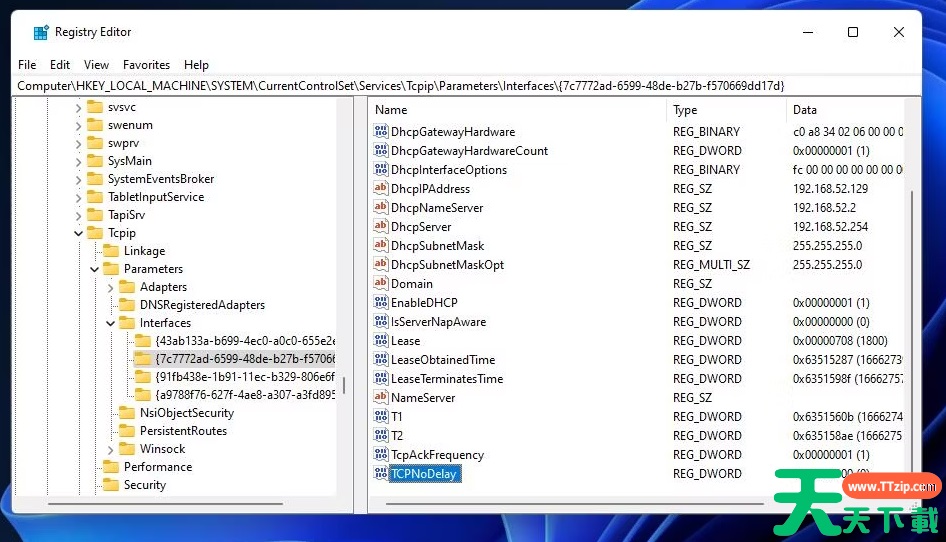
Task: Click the Lease DWORD value icon
Action: click(381, 340)
